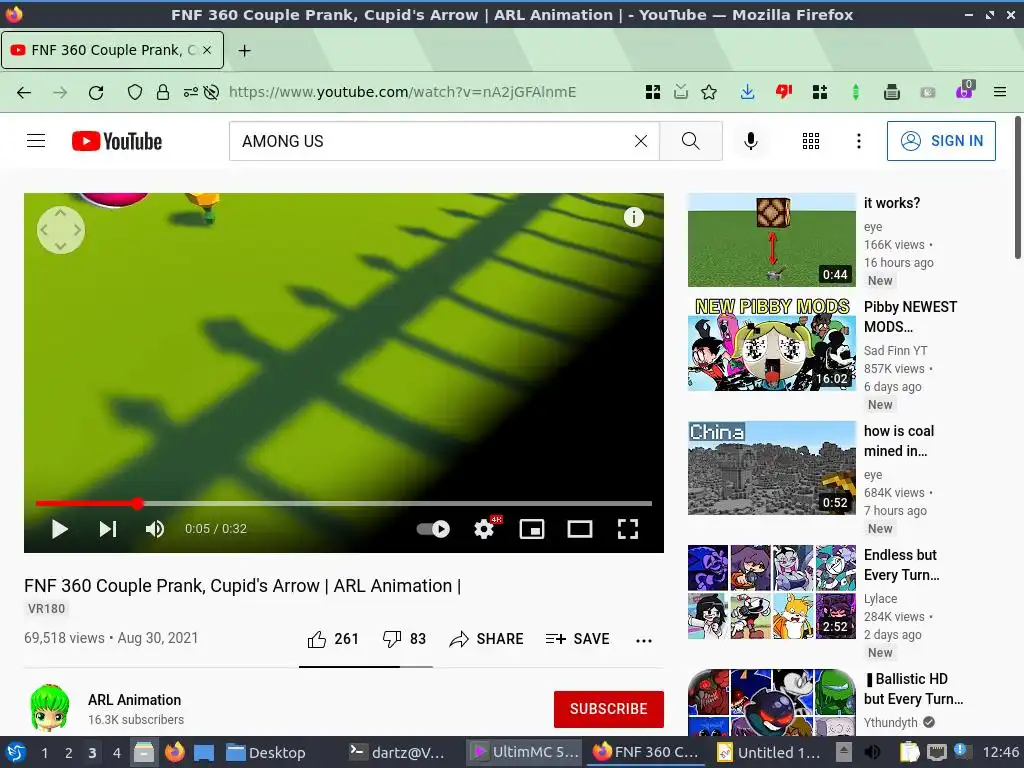
Task: Open Firefox downloads arrow icon
Action: [x=748, y=92]
